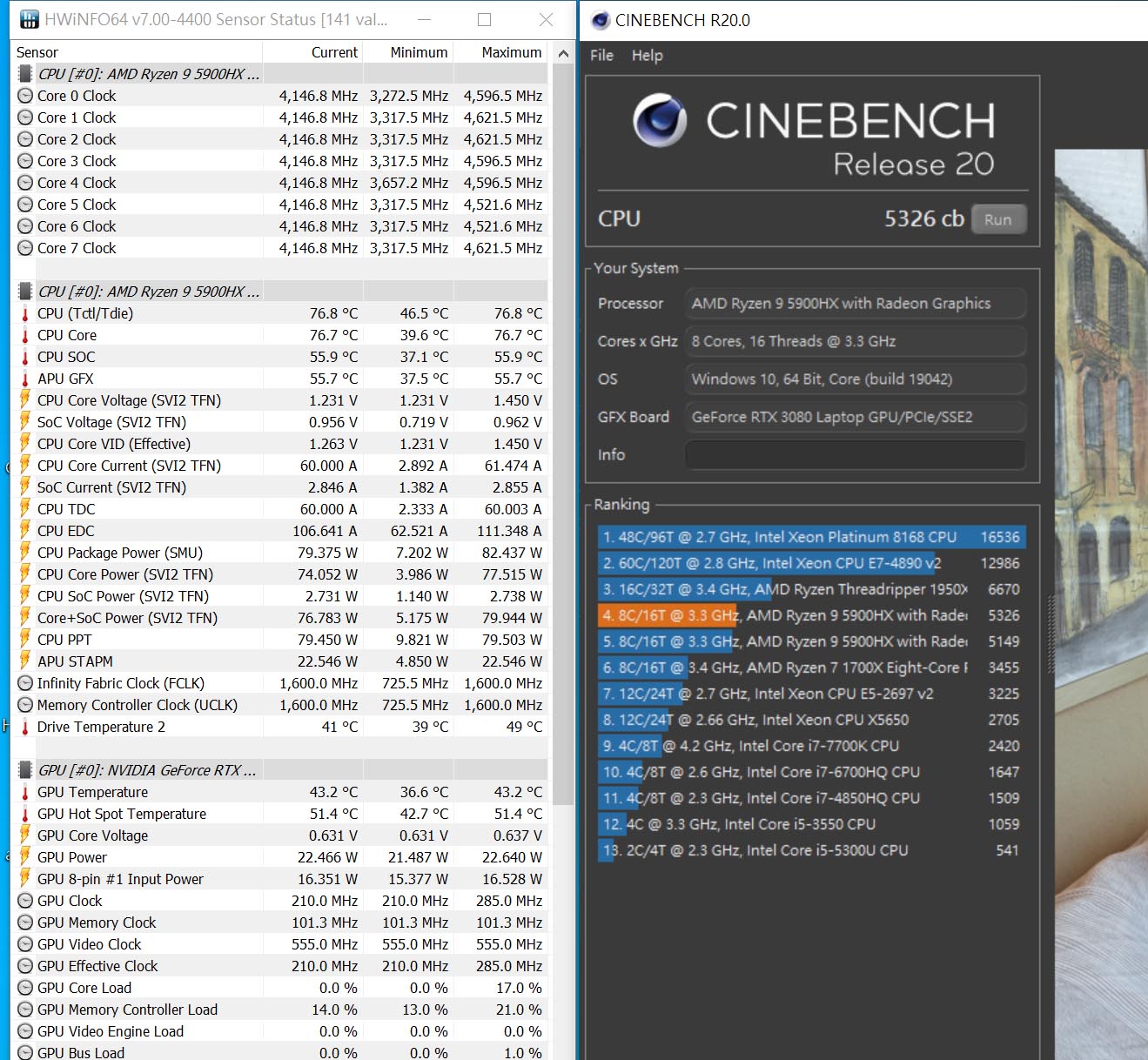Click the thermometer icon beside GPU Hot Spot Temperature
This screenshot has width=1148, height=1060.
(x=25, y=814)
